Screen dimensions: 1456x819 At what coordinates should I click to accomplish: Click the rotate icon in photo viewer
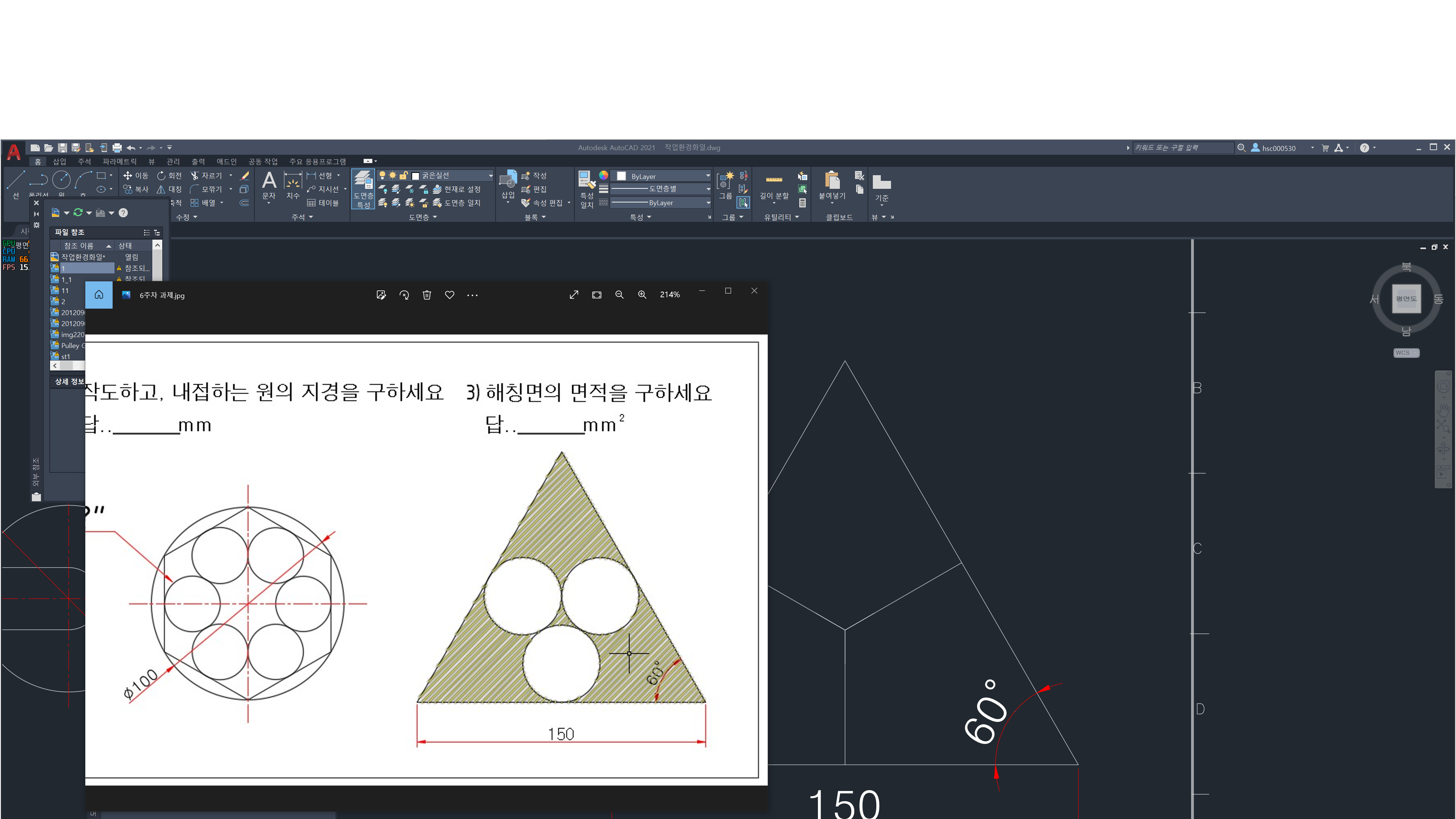(x=404, y=295)
